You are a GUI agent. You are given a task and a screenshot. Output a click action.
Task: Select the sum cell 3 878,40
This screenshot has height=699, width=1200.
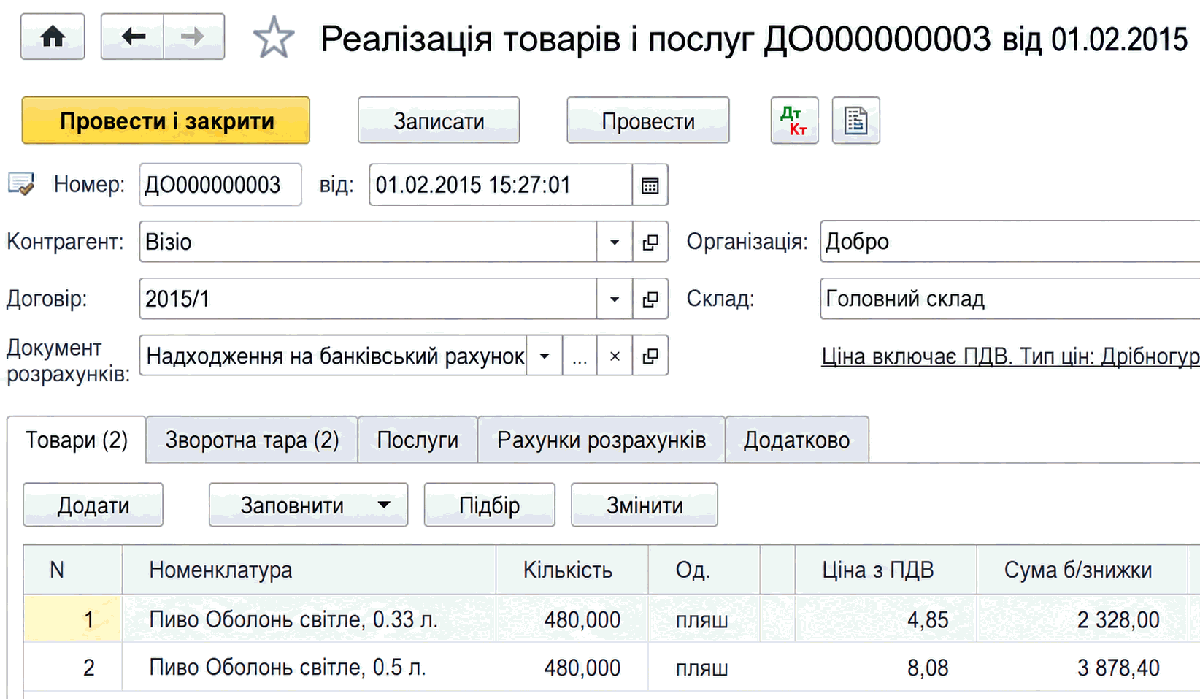tap(1082, 668)
